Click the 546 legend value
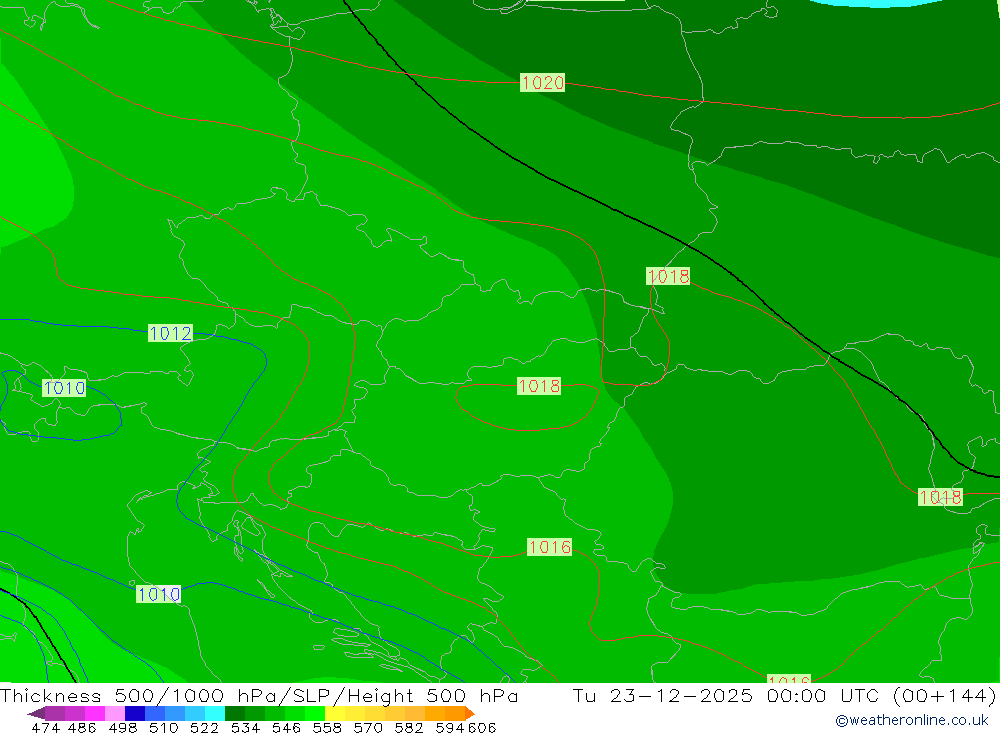The height and width of the screenshot is (733, 1000). (286, 727)
